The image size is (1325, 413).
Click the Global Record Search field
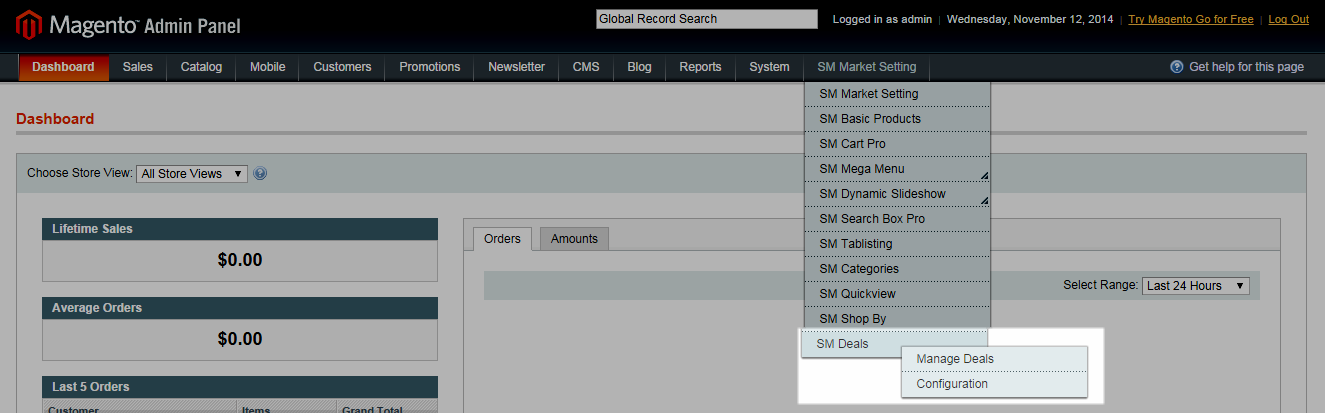tap(707, 19)
